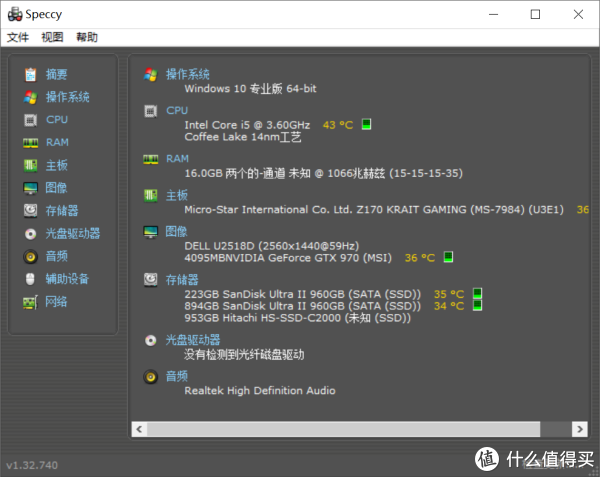Image resolution: width=600 pixels, height=477 pixels.
Task: Click the 没有检测到光纤磁盘驱动 text
Action: 244,355
